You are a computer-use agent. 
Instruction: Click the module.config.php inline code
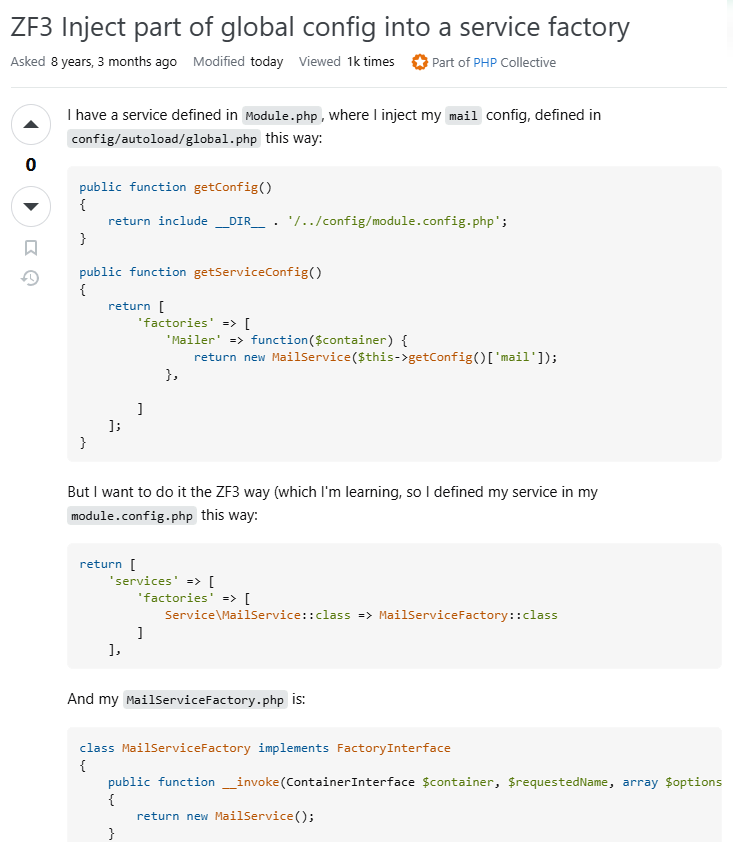(x=132, y=517)
